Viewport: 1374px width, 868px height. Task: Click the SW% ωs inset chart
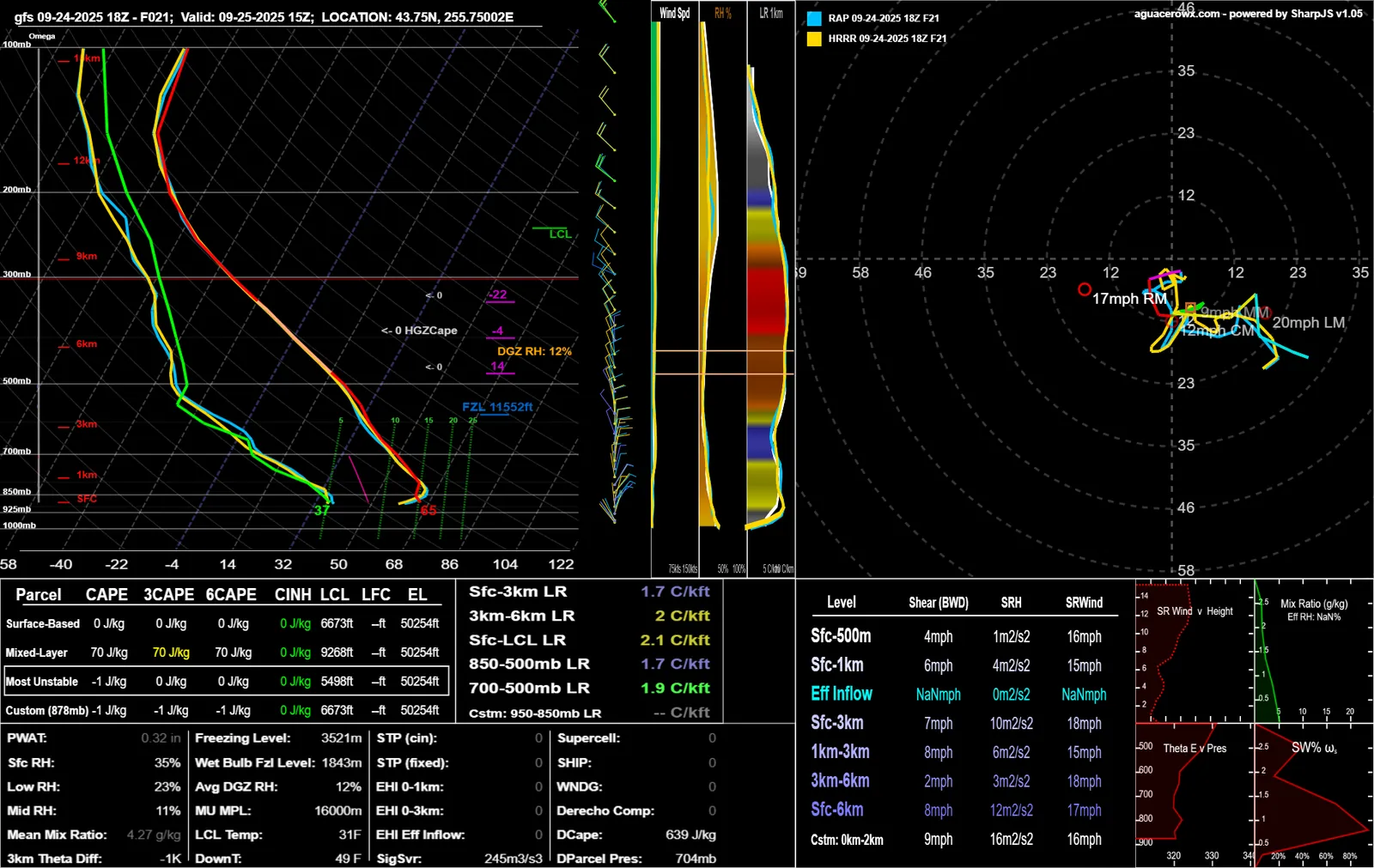[1313, 795]
